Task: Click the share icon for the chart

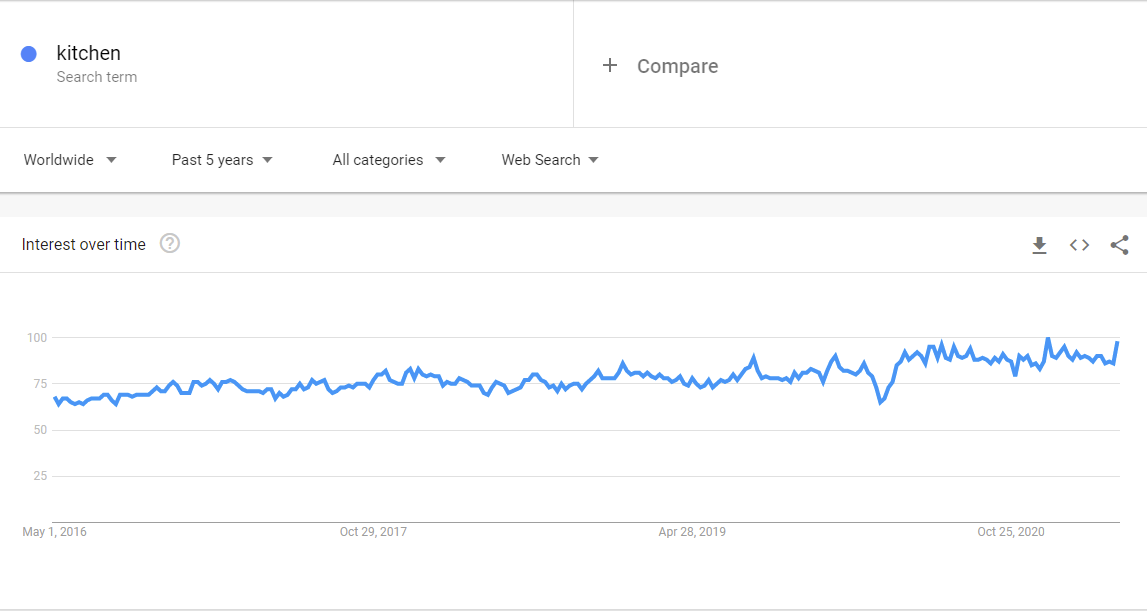Action: [1120, 245]
